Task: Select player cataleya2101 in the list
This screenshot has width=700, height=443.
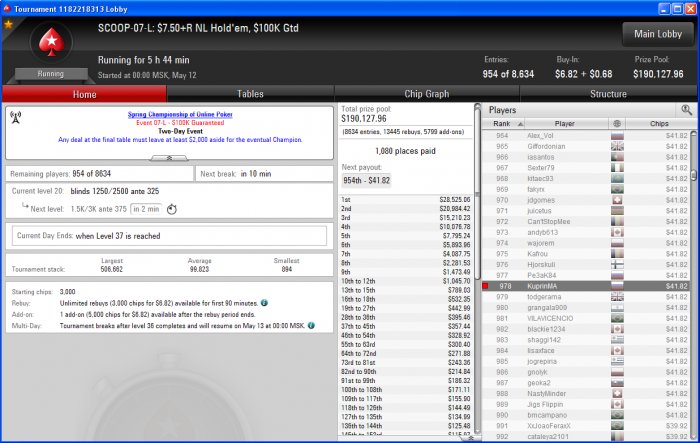Action: 586,436
